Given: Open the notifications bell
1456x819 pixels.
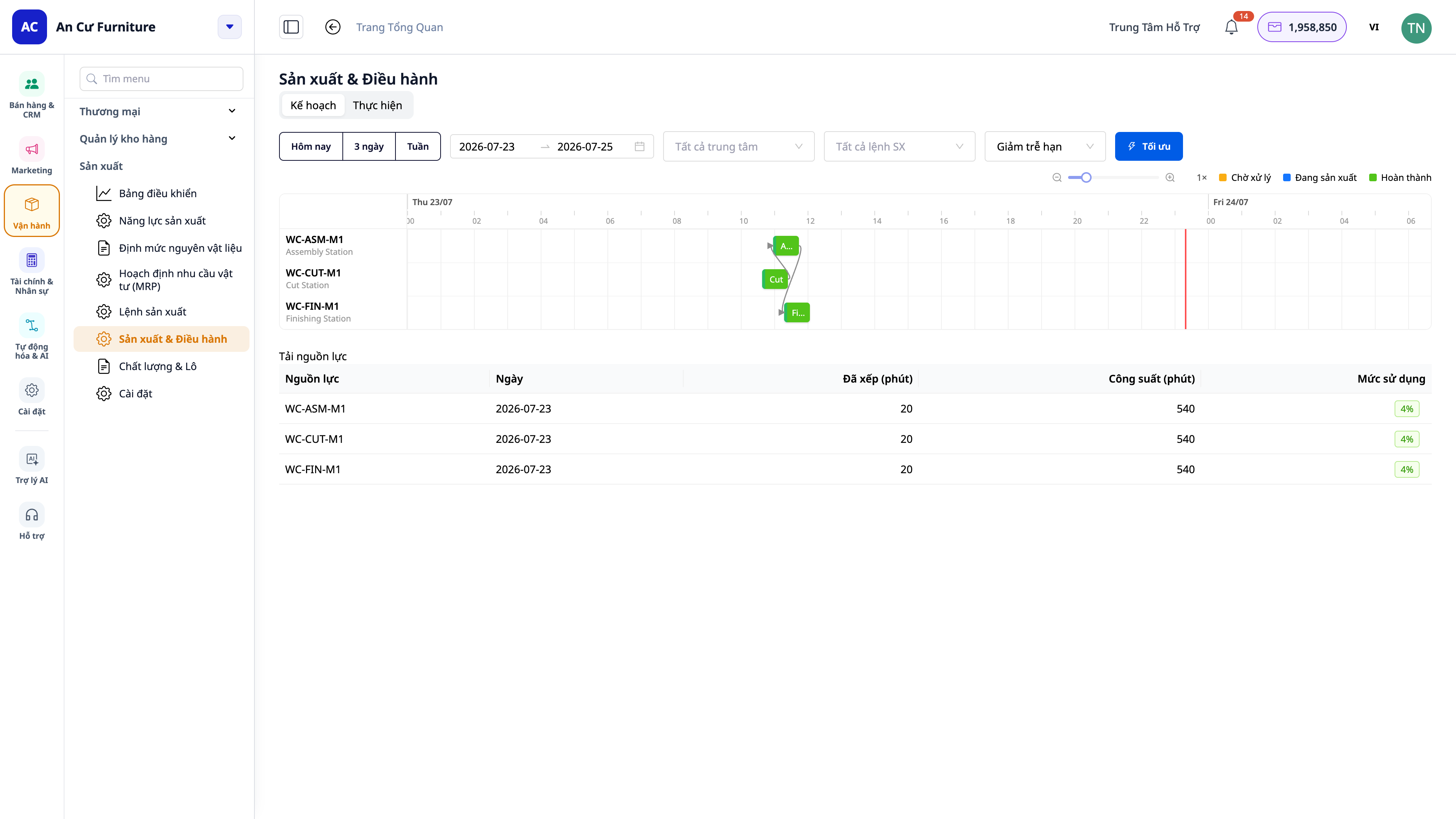Looking at the screenshot, I should 1232,27.
